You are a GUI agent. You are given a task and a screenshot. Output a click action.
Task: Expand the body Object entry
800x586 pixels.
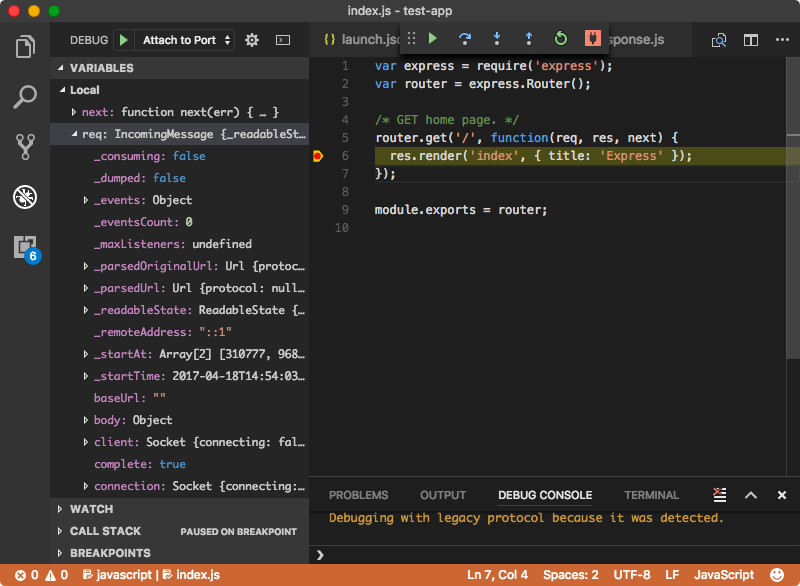(86, 420)
